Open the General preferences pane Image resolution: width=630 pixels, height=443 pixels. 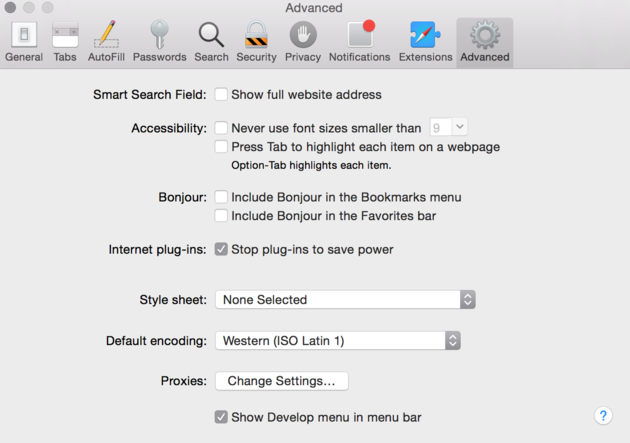click(x=24, y=42)
